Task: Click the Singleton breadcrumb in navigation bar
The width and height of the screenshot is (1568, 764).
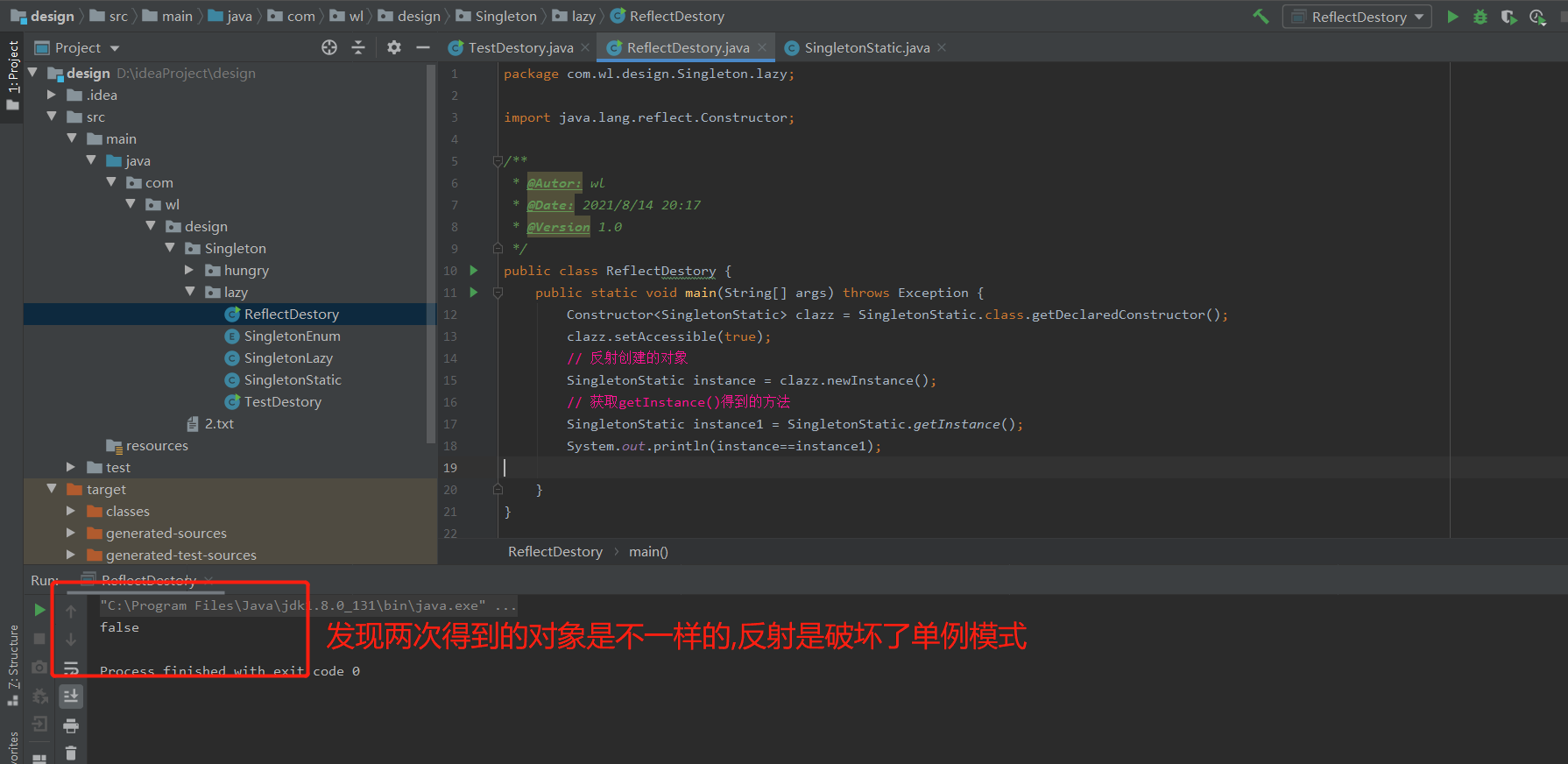Action: [x=496, y=16]
